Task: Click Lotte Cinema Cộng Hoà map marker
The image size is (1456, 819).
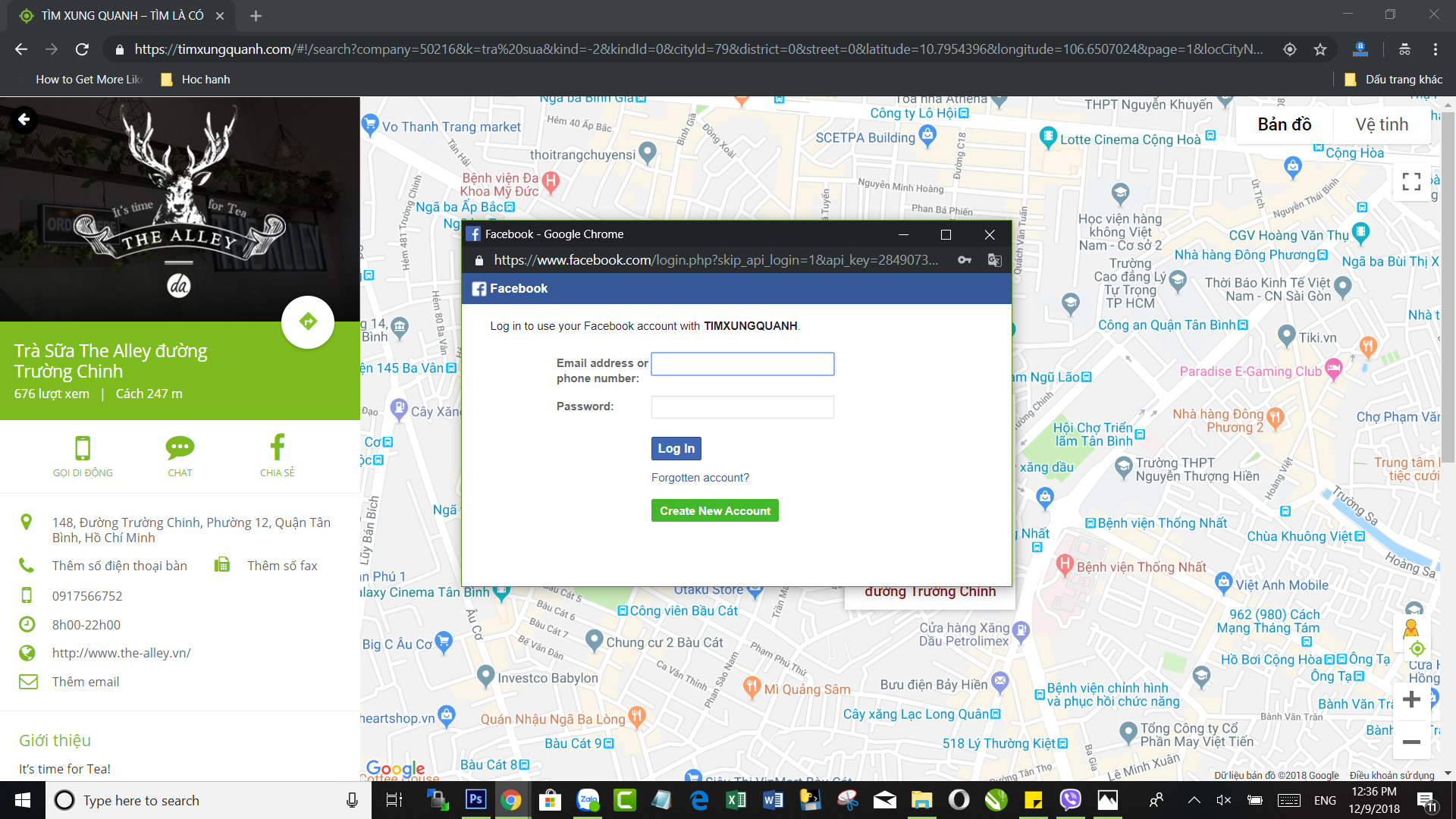Action: point(1047,138)
